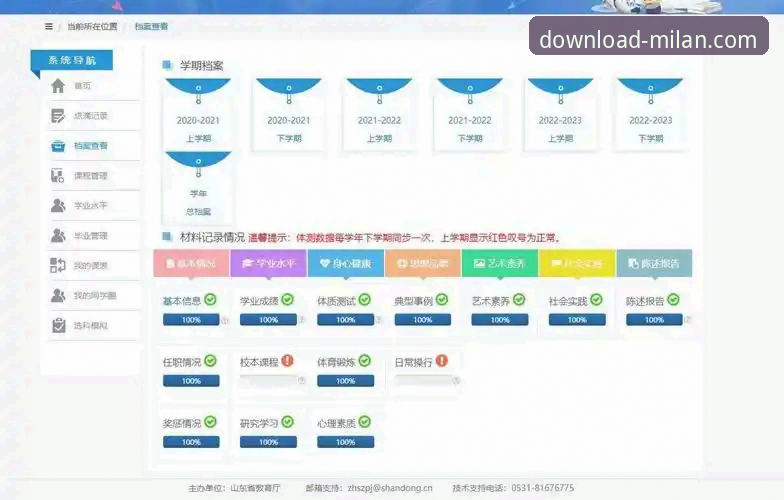Switch to the grey-blue 陈述报告 tab
Viewport: 784px width, 500px height.
654,263
